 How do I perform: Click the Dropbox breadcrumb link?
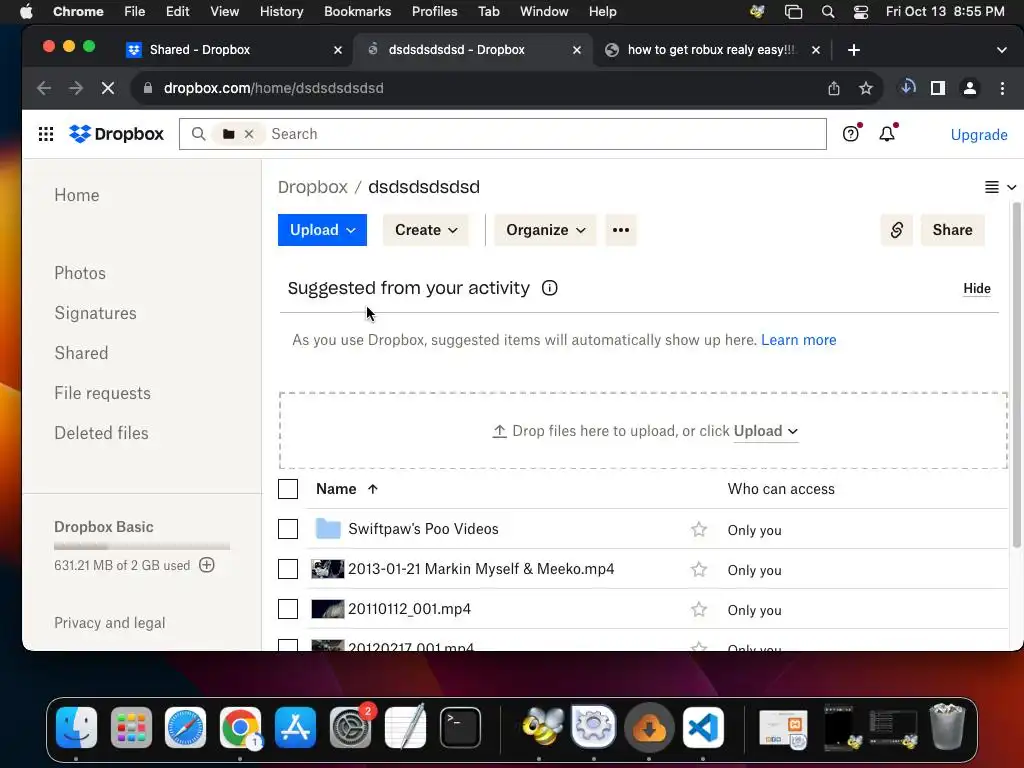[x=313, y=187]
